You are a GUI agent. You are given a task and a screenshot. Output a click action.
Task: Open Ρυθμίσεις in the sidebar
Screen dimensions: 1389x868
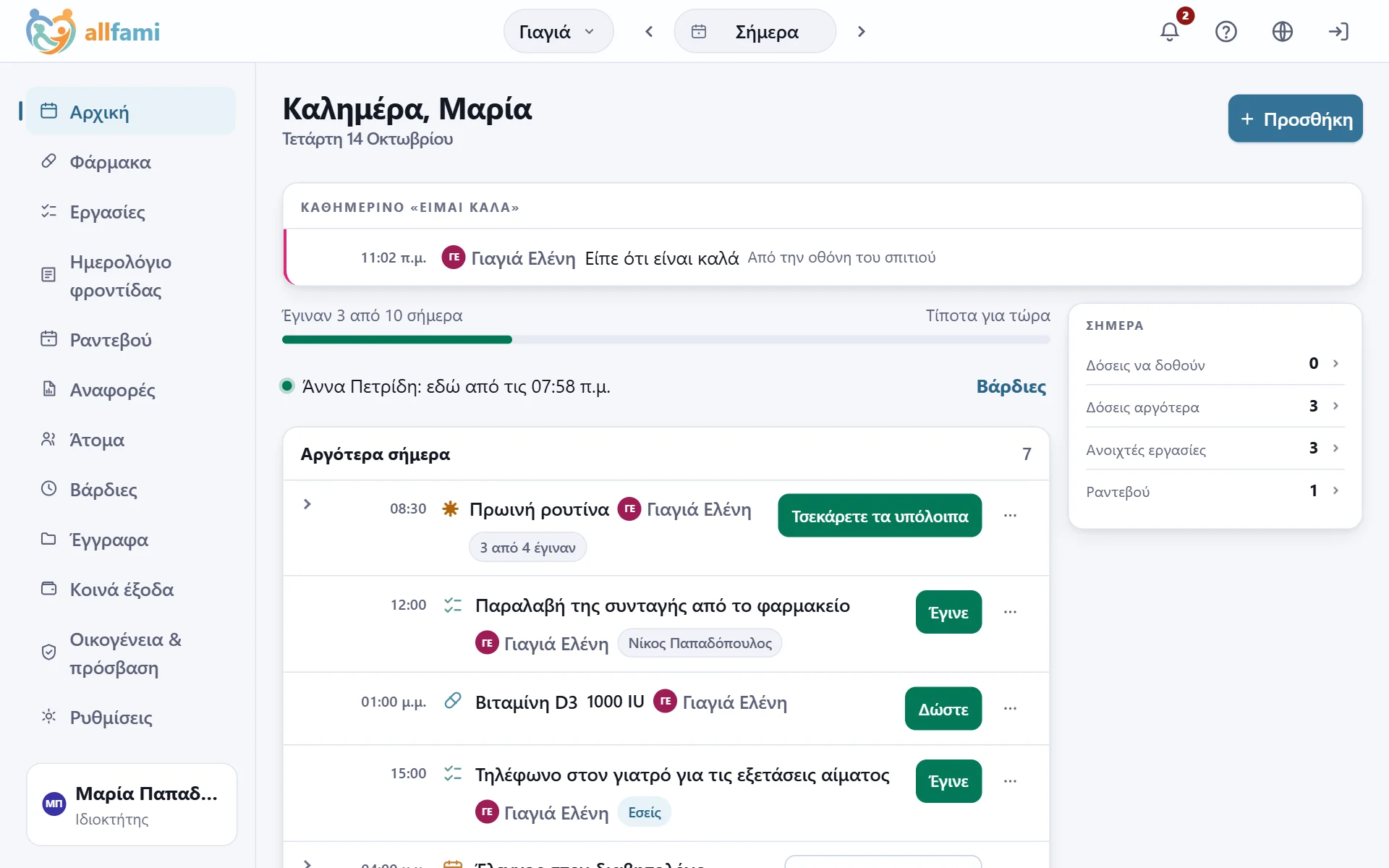[x=131, y=718]
